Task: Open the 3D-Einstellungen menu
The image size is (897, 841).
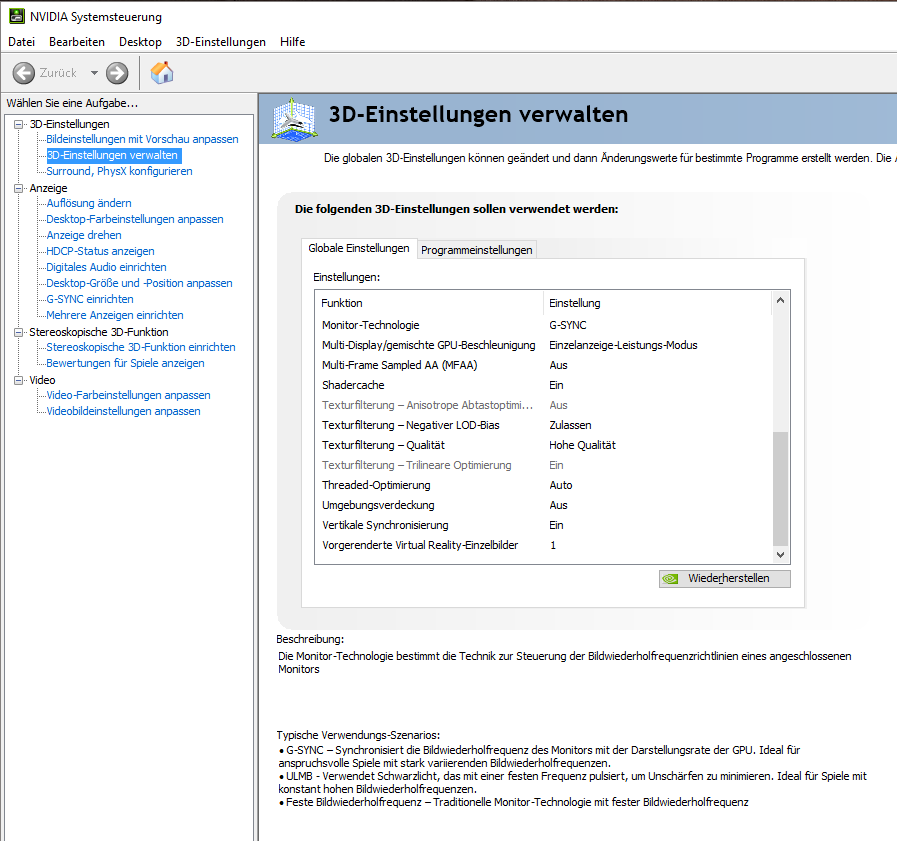Action: (221, 42)
